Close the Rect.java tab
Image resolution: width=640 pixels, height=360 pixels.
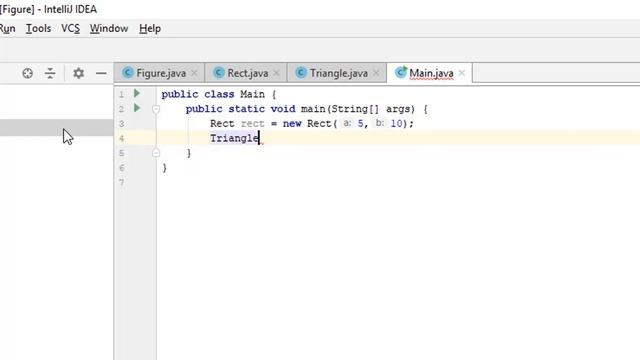(276, 73)
